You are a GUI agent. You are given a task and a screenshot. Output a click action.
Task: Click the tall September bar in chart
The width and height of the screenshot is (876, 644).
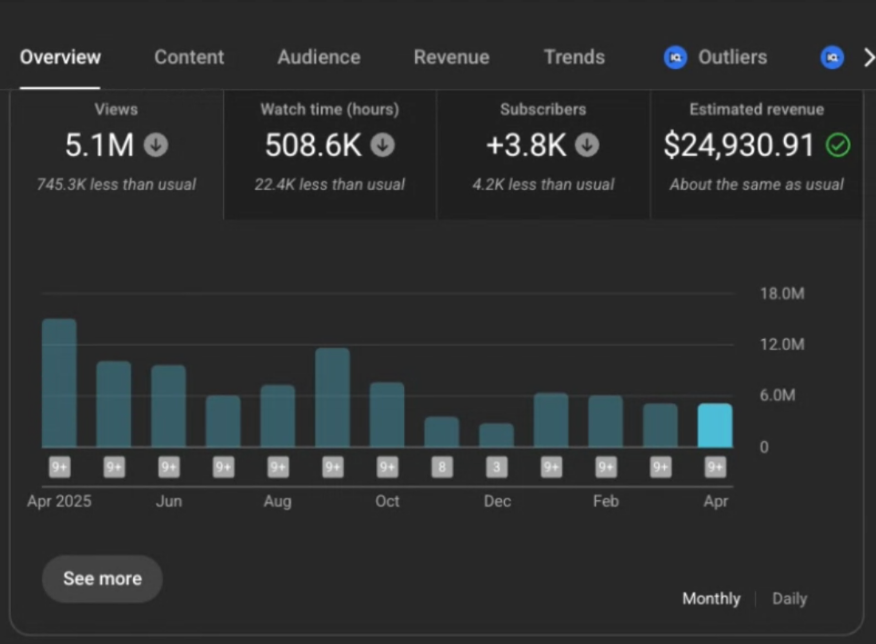point(332,398)
